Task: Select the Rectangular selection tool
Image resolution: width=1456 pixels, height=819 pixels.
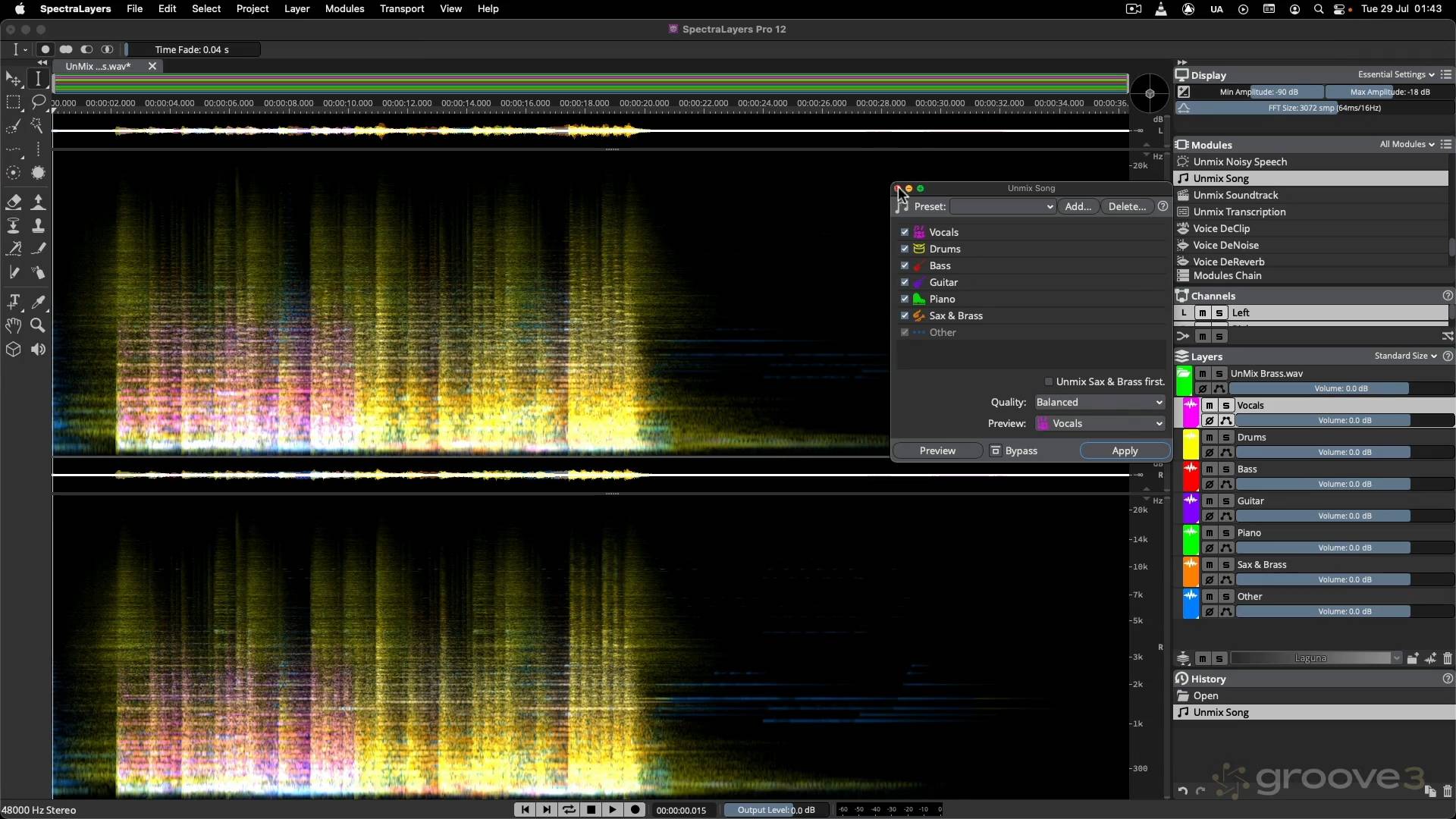Action: click(x=14, y=102)
